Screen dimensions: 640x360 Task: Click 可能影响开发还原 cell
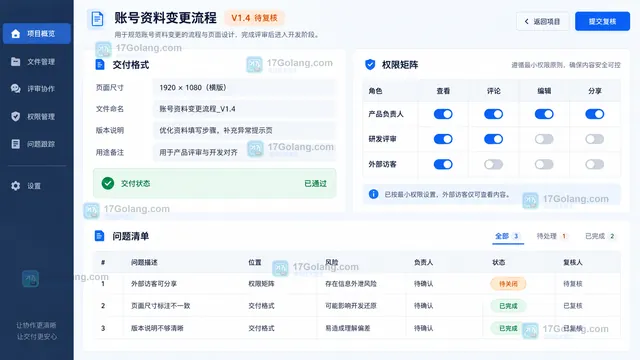(x=351, y=306)
